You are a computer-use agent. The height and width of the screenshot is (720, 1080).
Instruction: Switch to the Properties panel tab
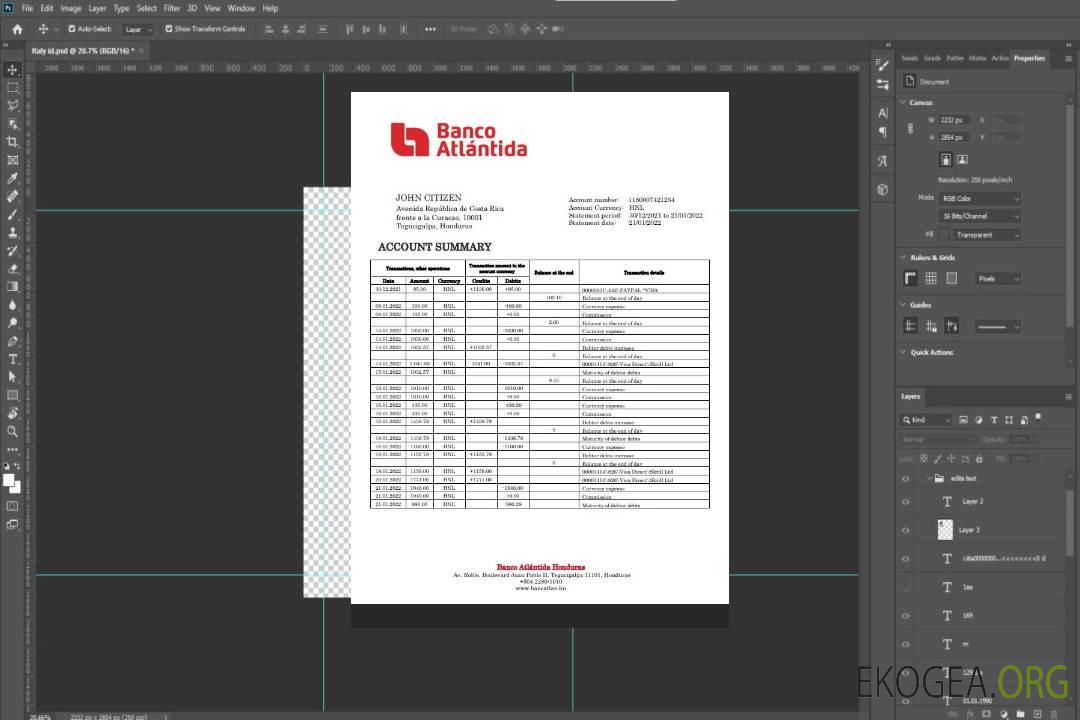[x=1029, y=59]
